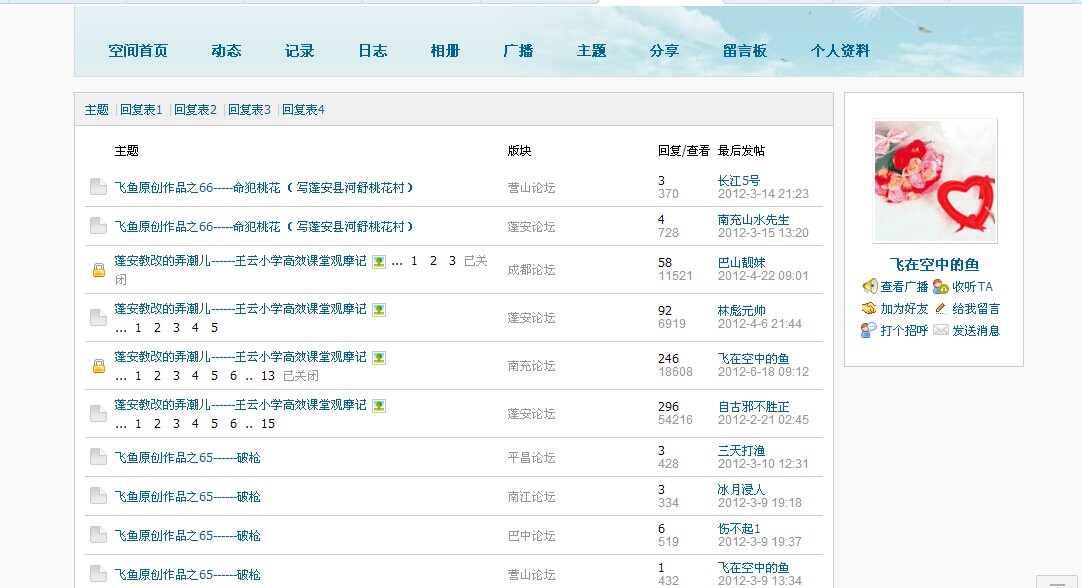
Task: Click the 打个招呼 greeting bubble icon
Action: (869, 331)
